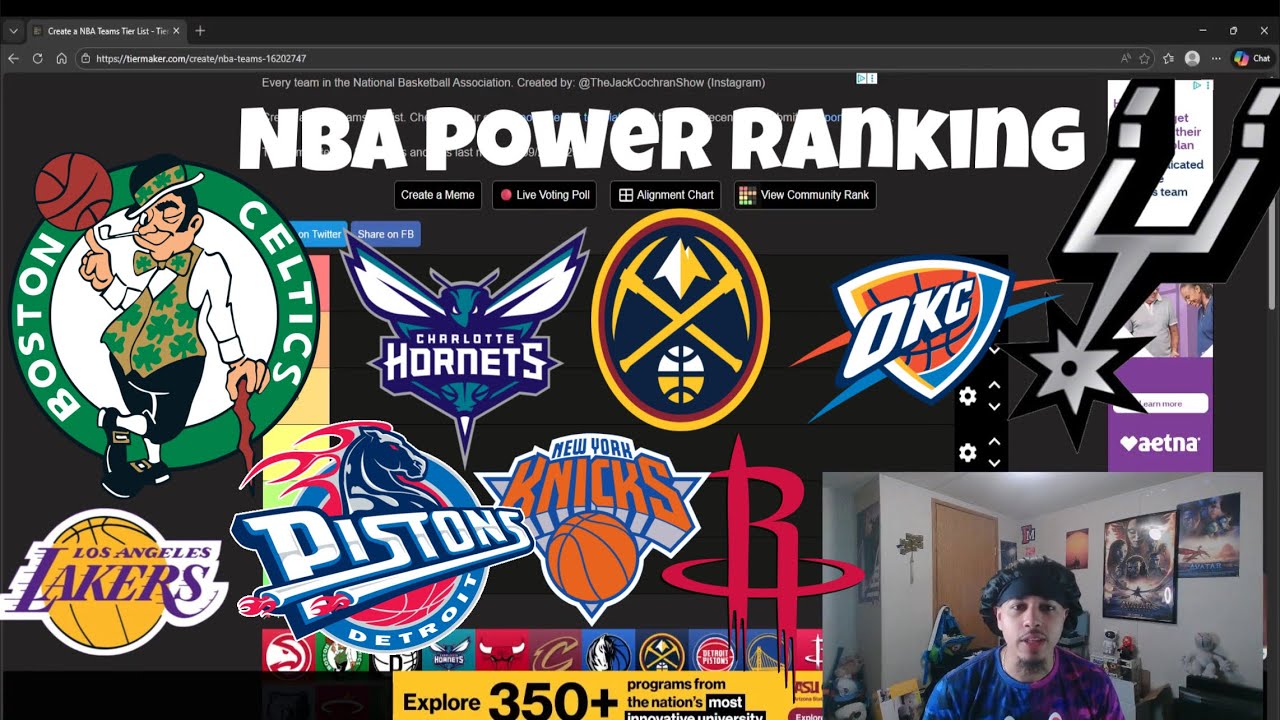The width and height of the screenshot is (1280, 720).
Task: Open the Copilot Chat button
Action: [x=1252, y=59]
